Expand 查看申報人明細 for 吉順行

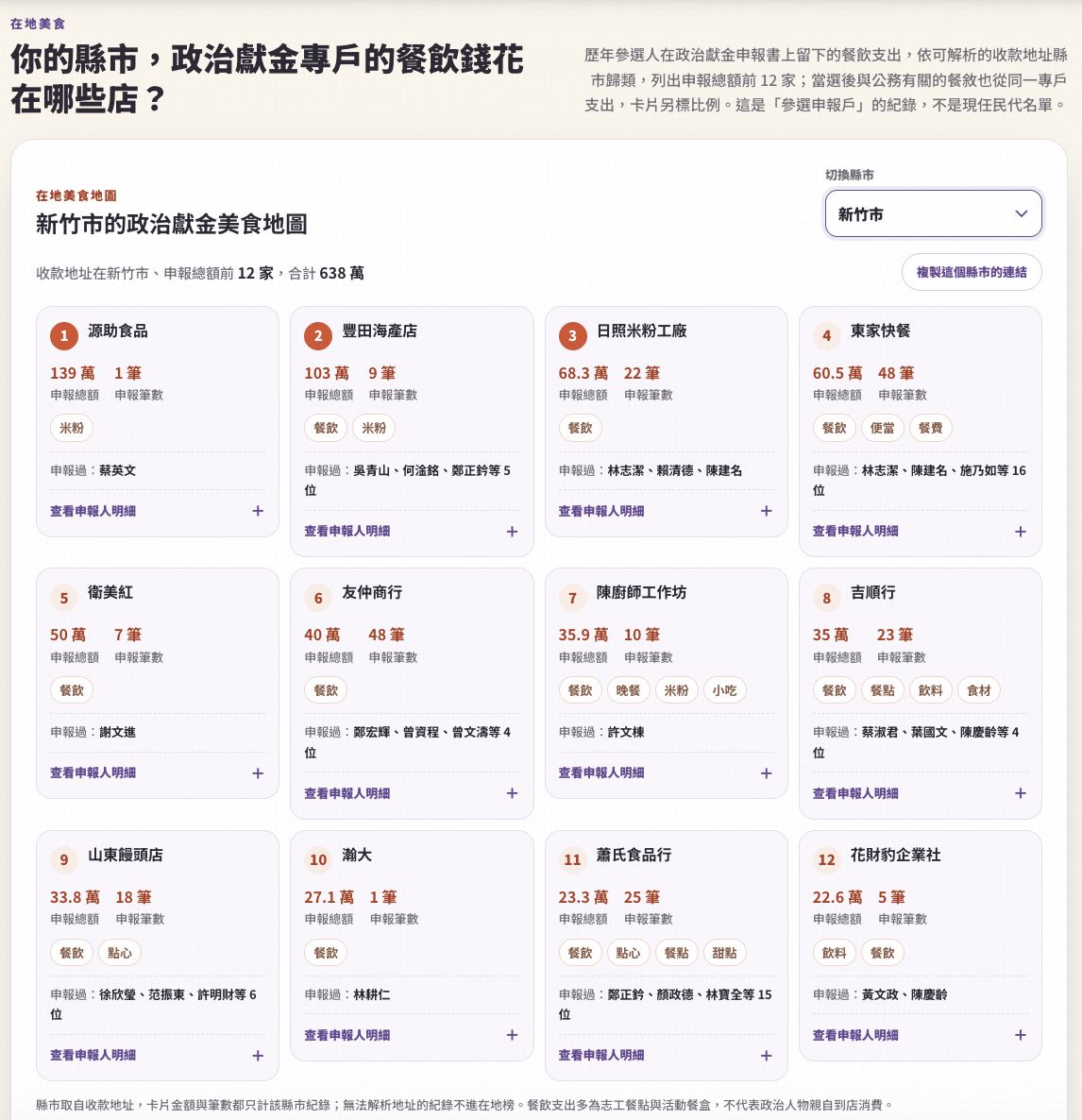tap(920, 793)
